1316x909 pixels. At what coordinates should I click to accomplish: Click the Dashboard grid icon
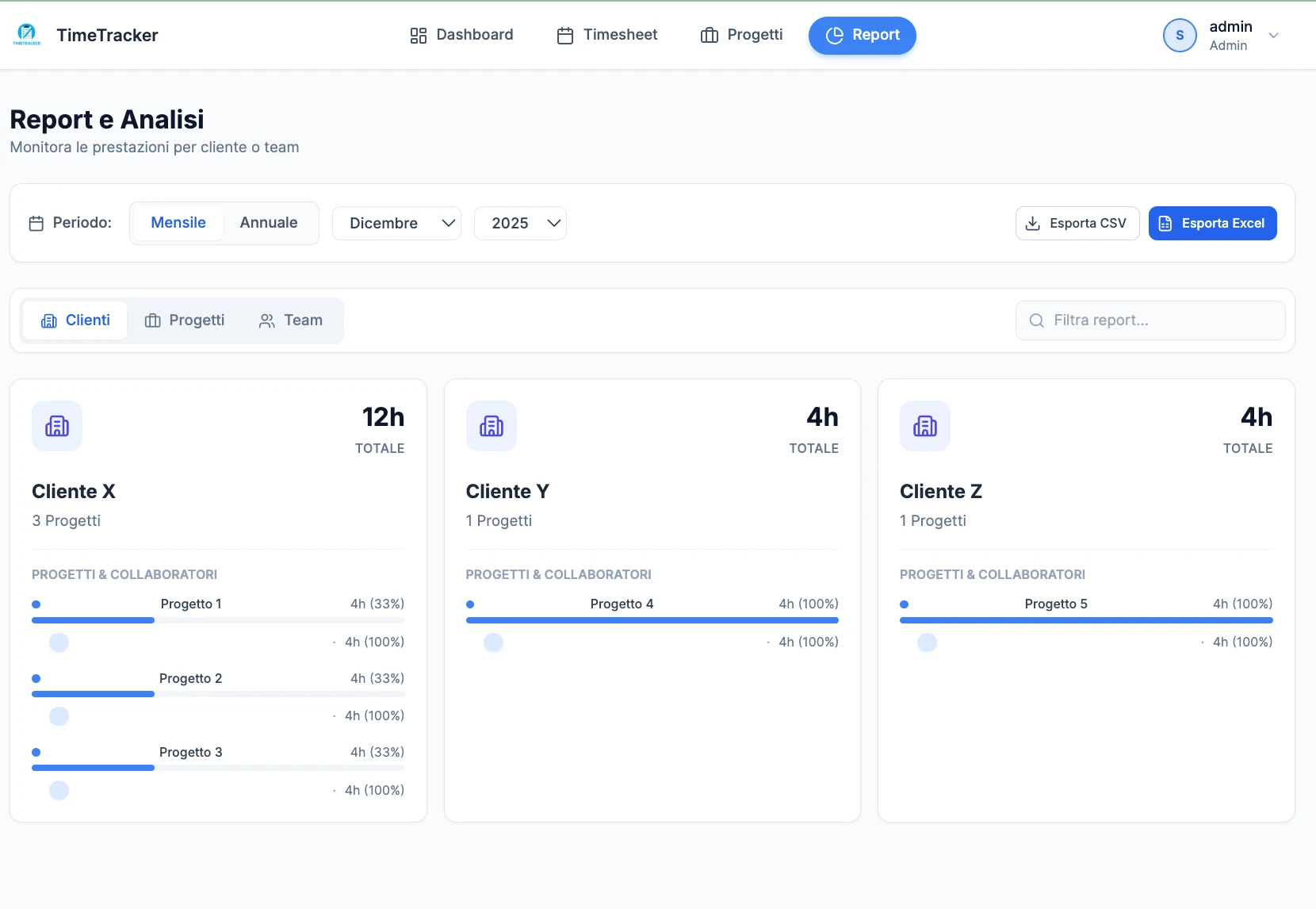pyautogui.click(x=419, y=36)
